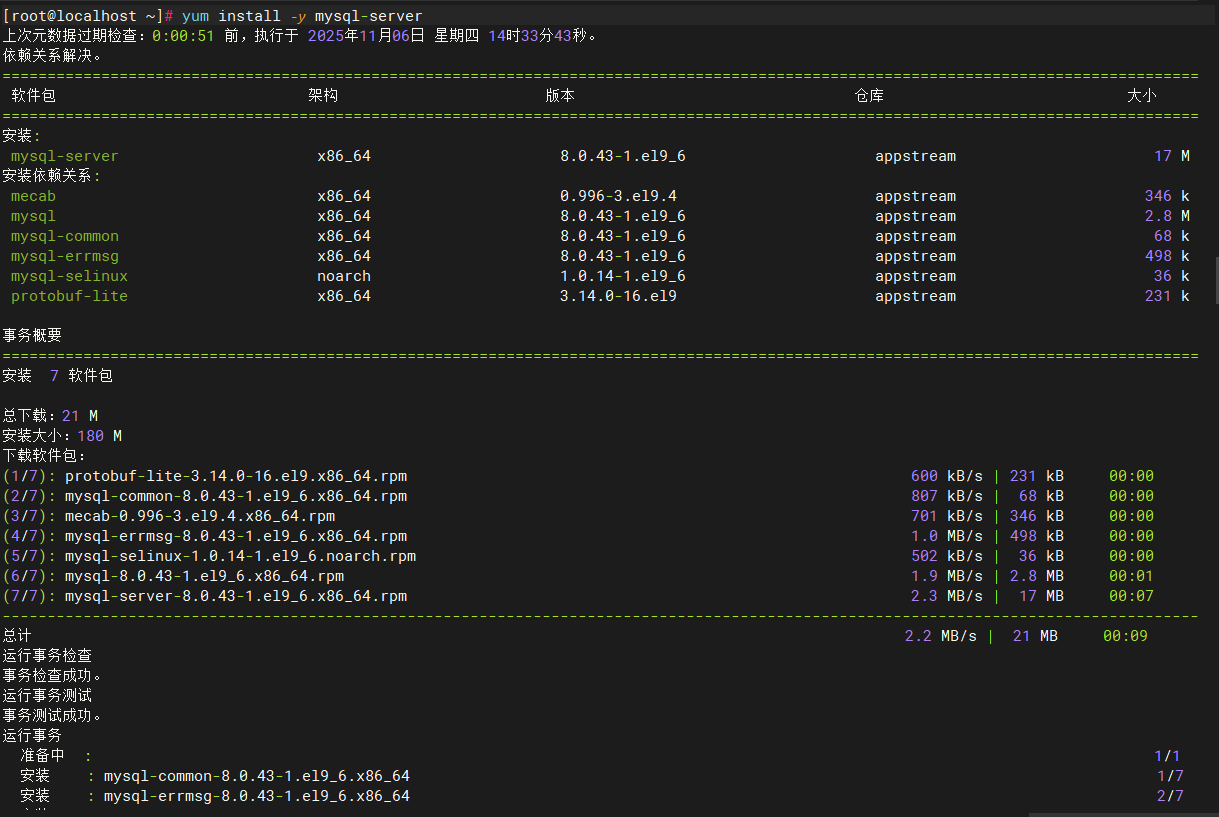1219x817 pixels.
Task: Select 'mysql-server' name in the package table
Action: pos(65,156)
